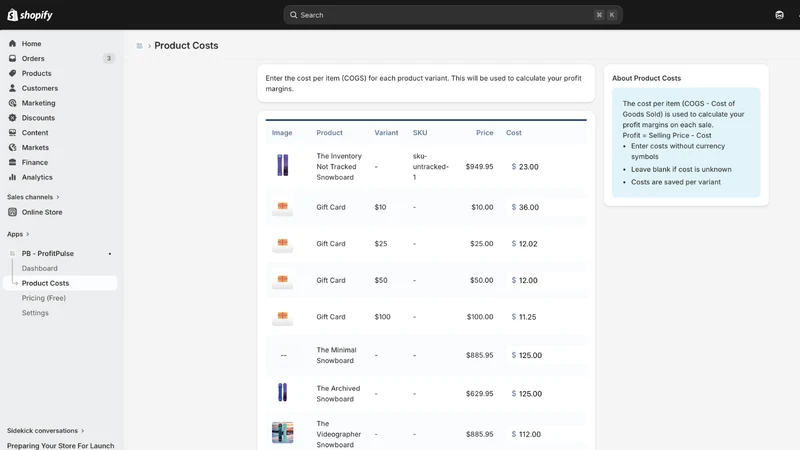
Task: Click the Price column header
Action: 485,133
